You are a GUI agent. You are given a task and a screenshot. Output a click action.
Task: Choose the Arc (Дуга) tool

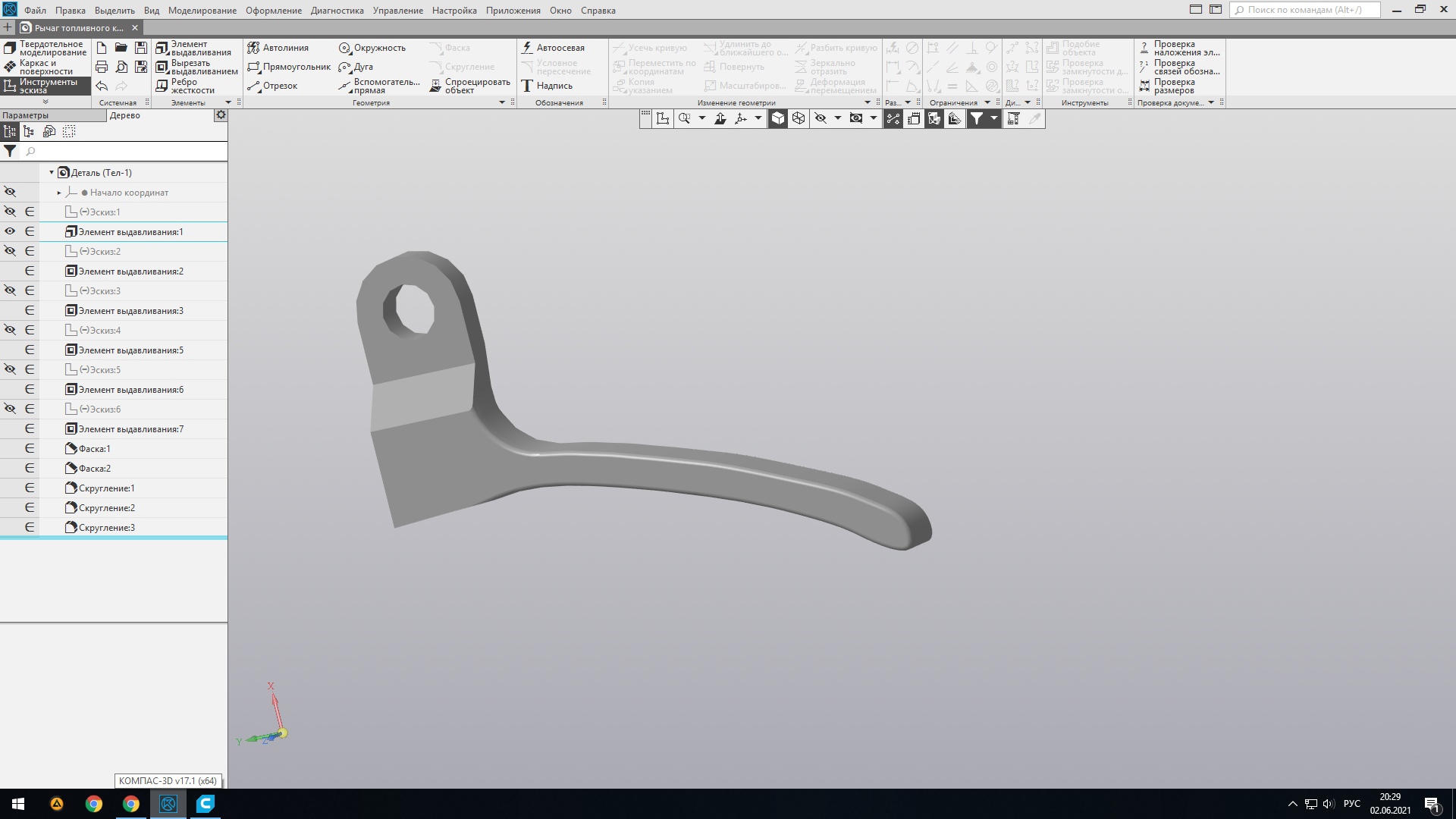[356, 67]
